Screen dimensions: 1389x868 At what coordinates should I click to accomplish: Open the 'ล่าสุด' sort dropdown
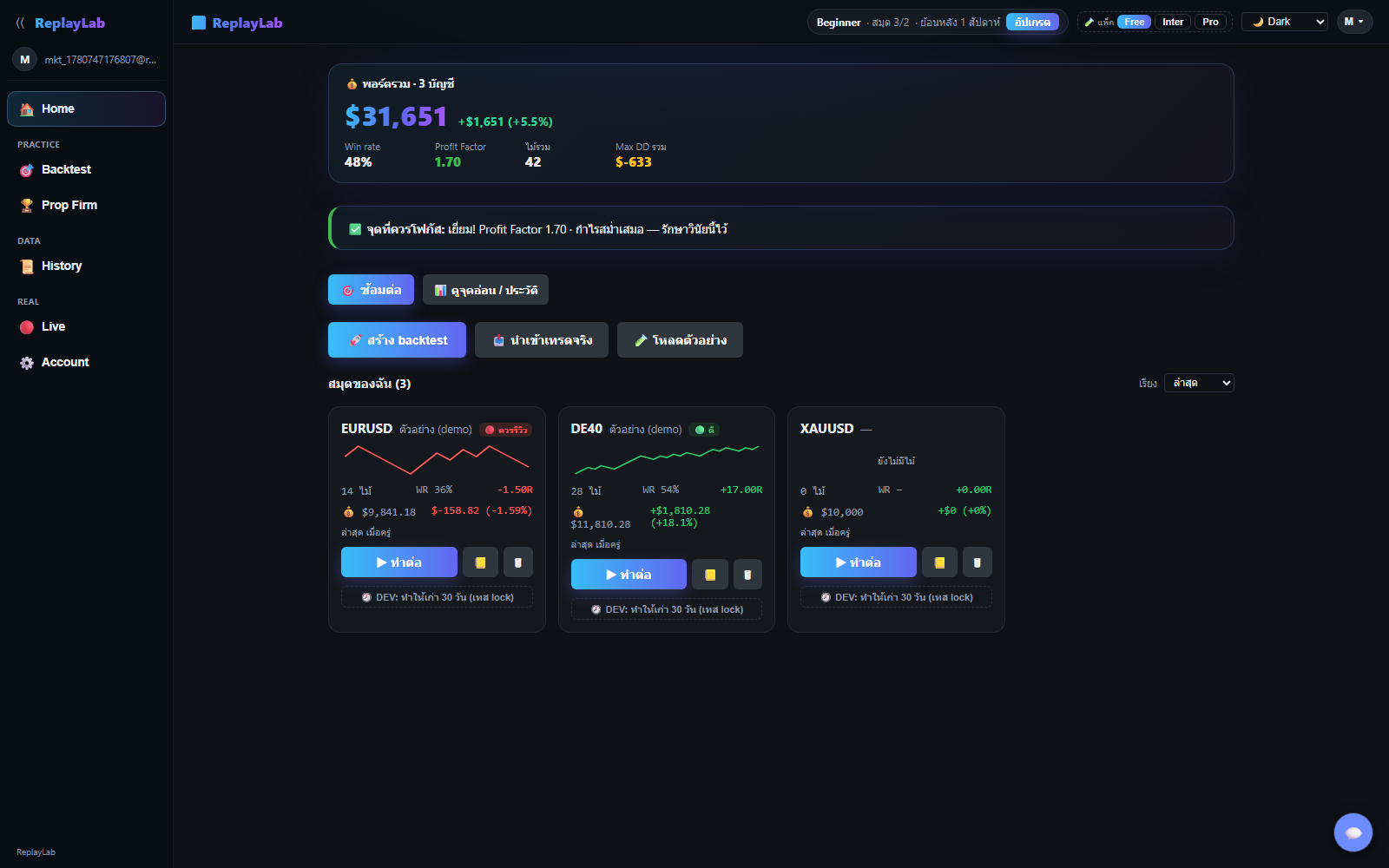[x=1199, y=383]
